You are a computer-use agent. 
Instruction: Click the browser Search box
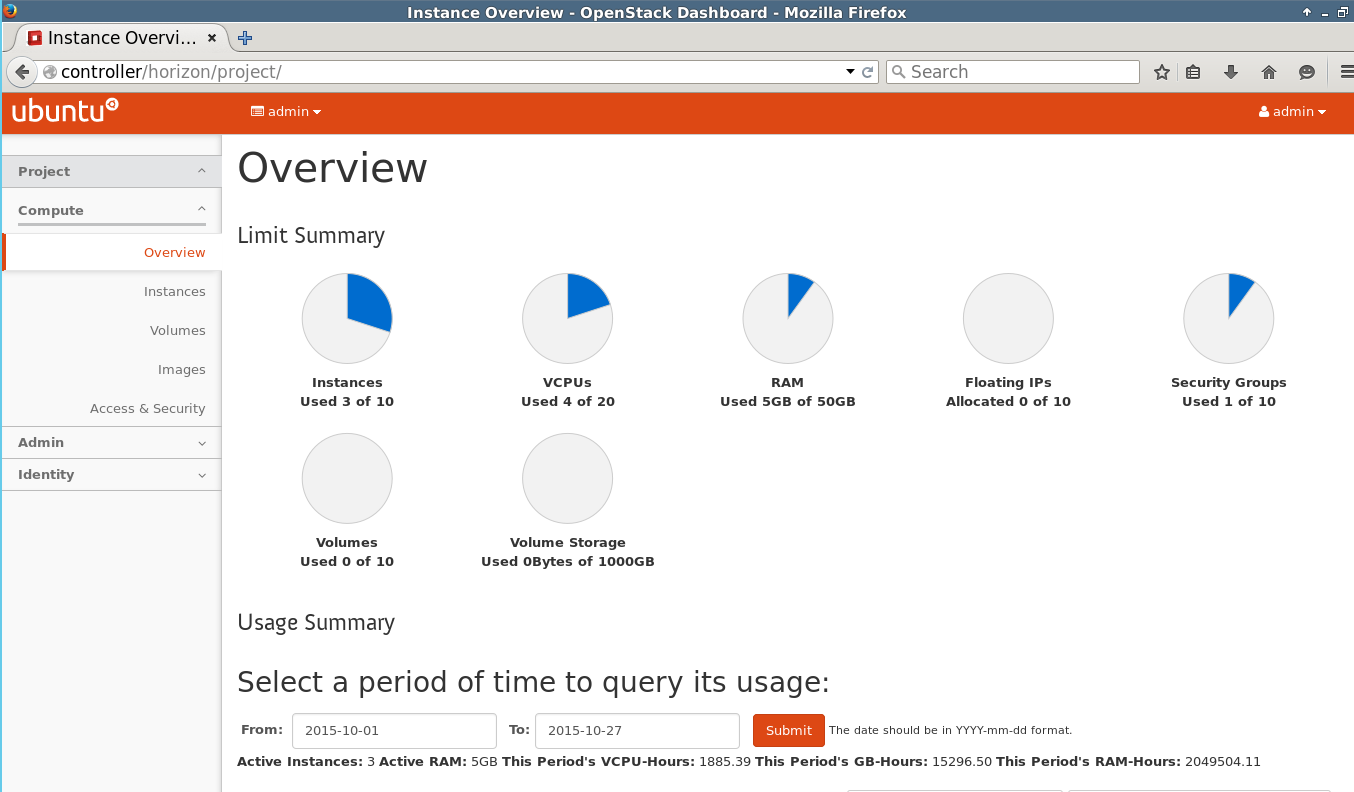click(x=1012, y=72)
